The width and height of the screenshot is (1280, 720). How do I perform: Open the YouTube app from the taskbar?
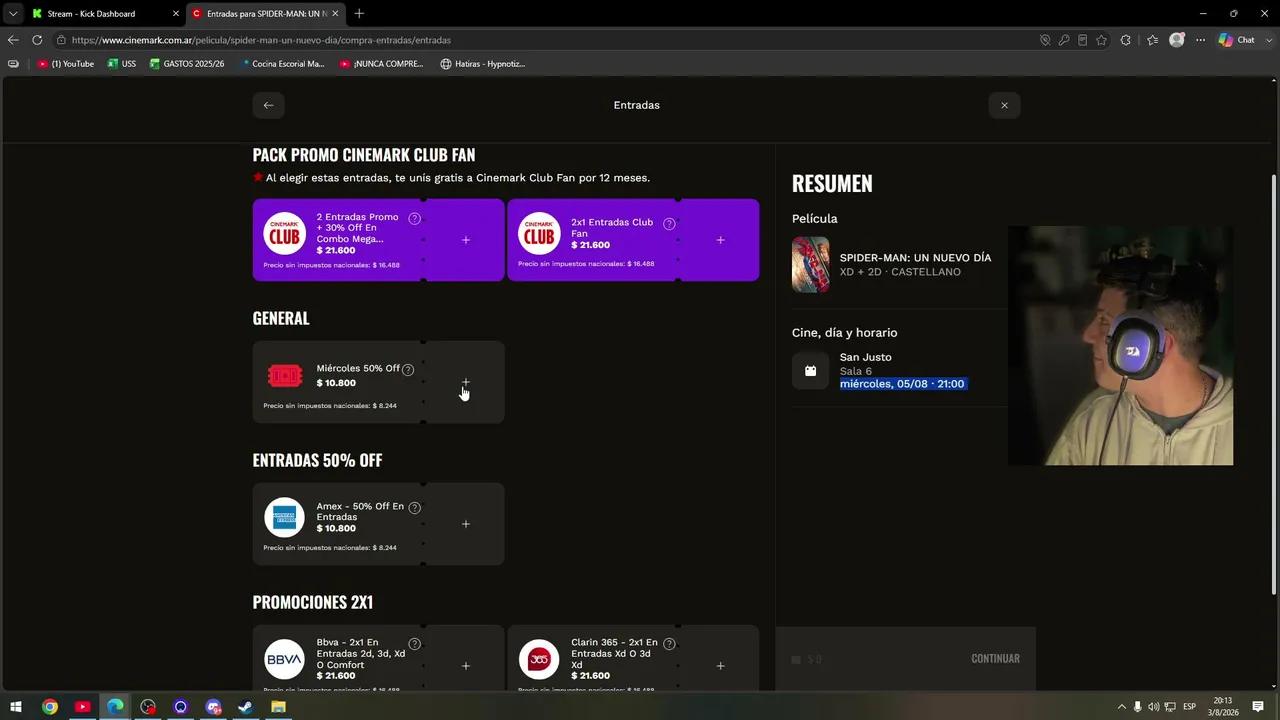pyautogui.click(x=82, y=707)
